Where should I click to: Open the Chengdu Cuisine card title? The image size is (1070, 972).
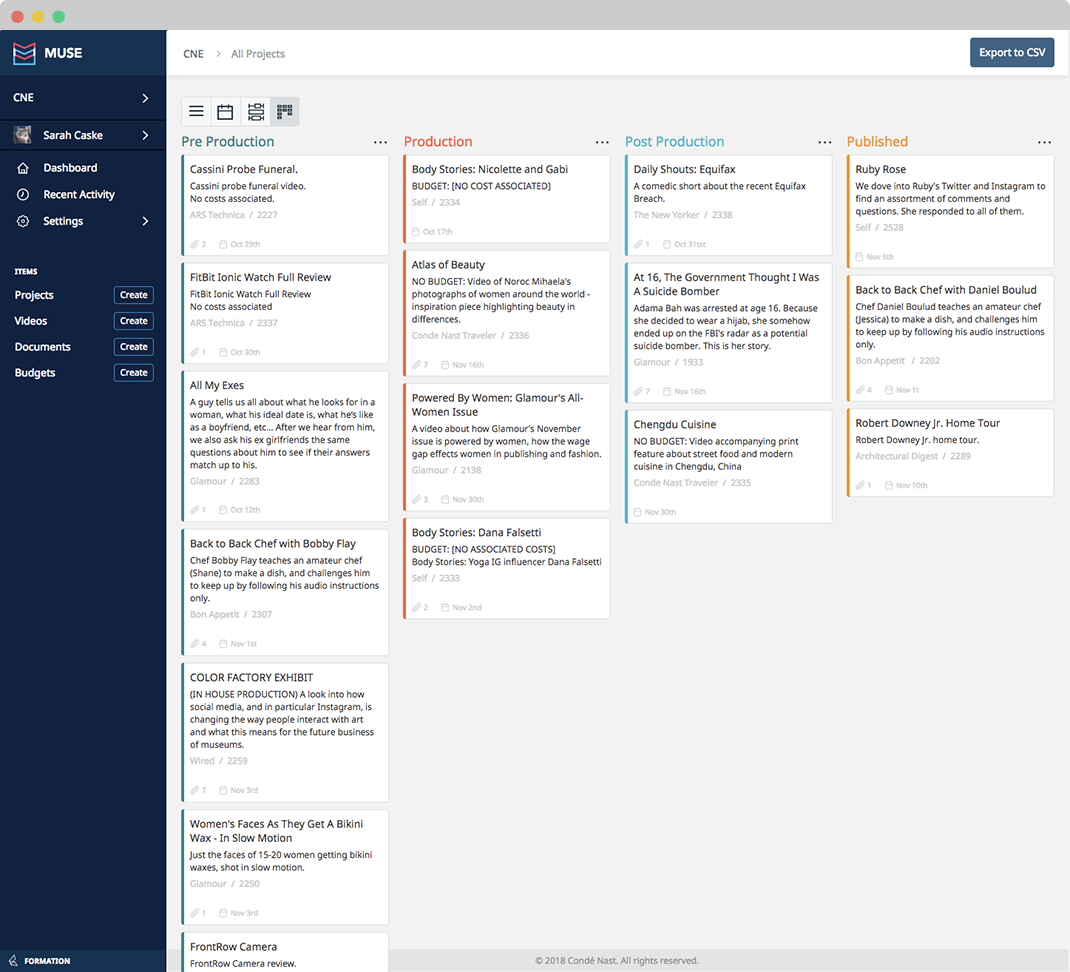coord(675,425)
